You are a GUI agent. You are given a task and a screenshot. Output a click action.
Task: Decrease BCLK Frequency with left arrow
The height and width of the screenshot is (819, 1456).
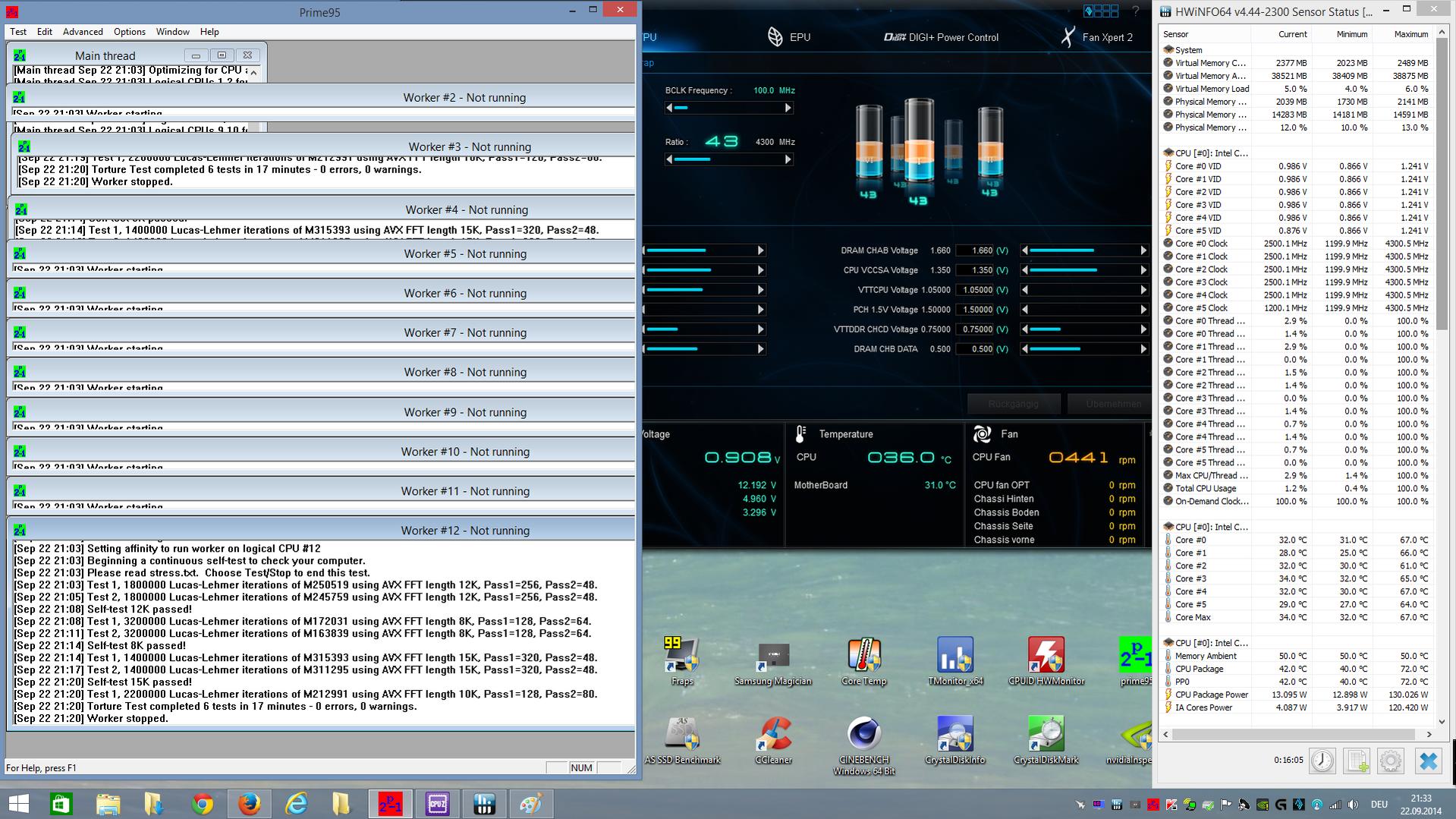pos(669,108)
